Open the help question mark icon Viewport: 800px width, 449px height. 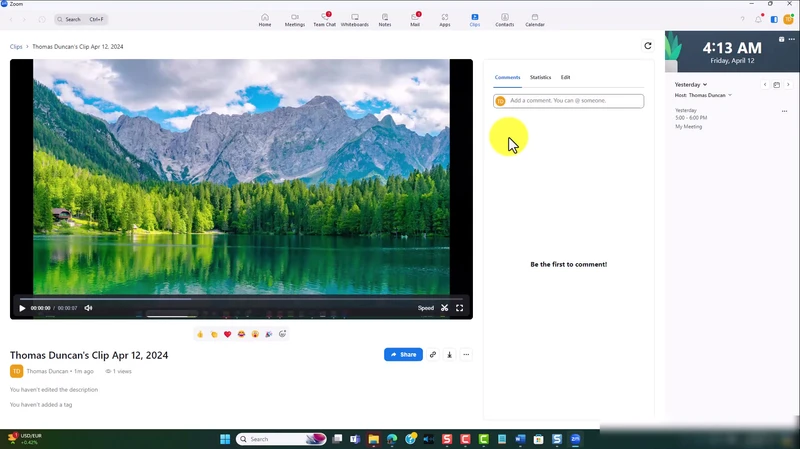pyautogui.click(x=742, y=19)
